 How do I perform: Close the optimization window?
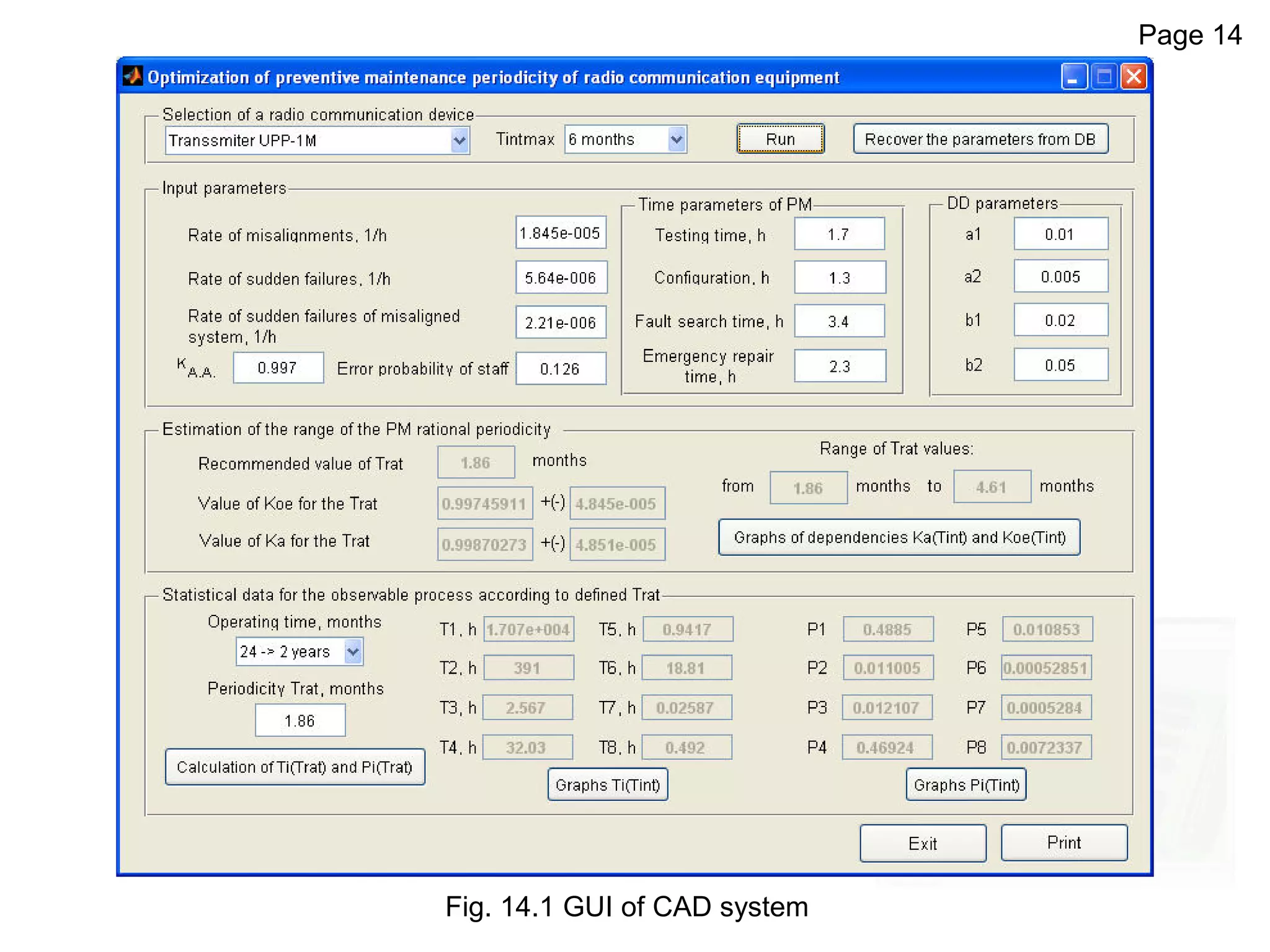(1134, 77)
